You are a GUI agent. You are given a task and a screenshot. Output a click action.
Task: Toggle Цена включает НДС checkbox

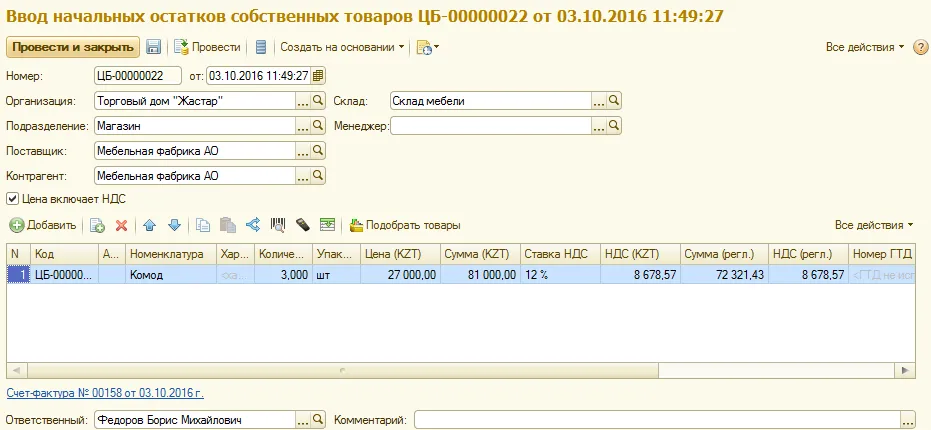[x=12, y=199]
